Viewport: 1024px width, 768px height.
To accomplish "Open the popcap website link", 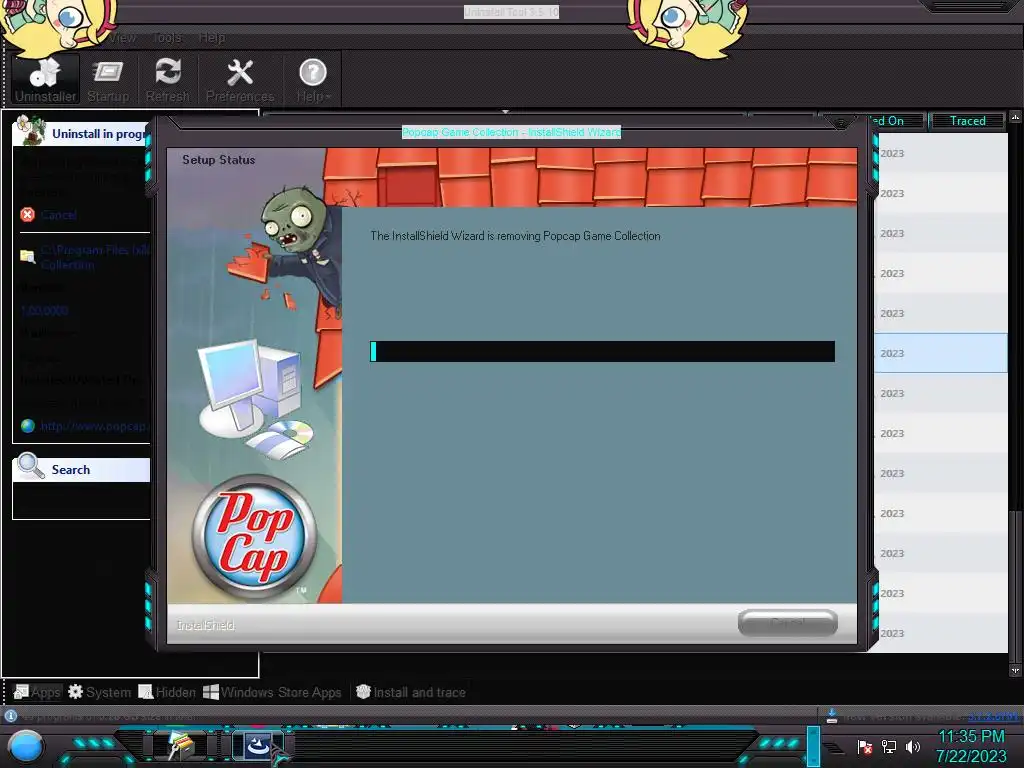I will coord(93,426).
